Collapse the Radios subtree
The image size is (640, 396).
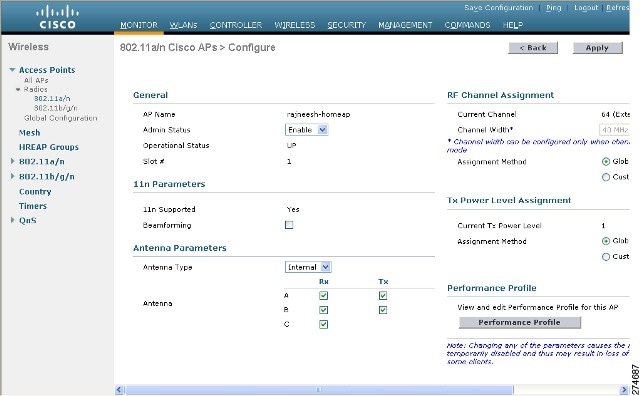(x=18, y=89)
